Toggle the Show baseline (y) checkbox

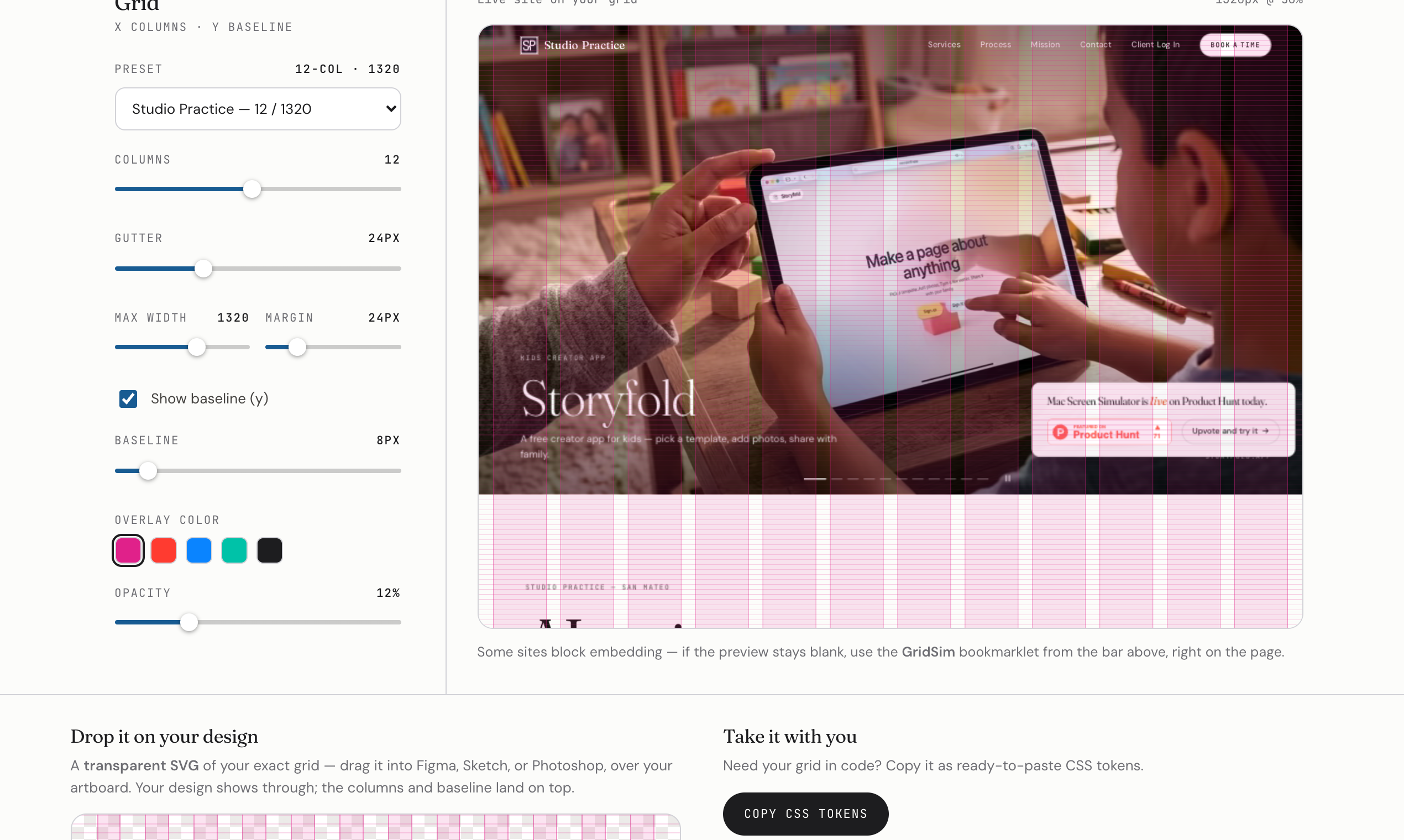(x=128, y=399)
